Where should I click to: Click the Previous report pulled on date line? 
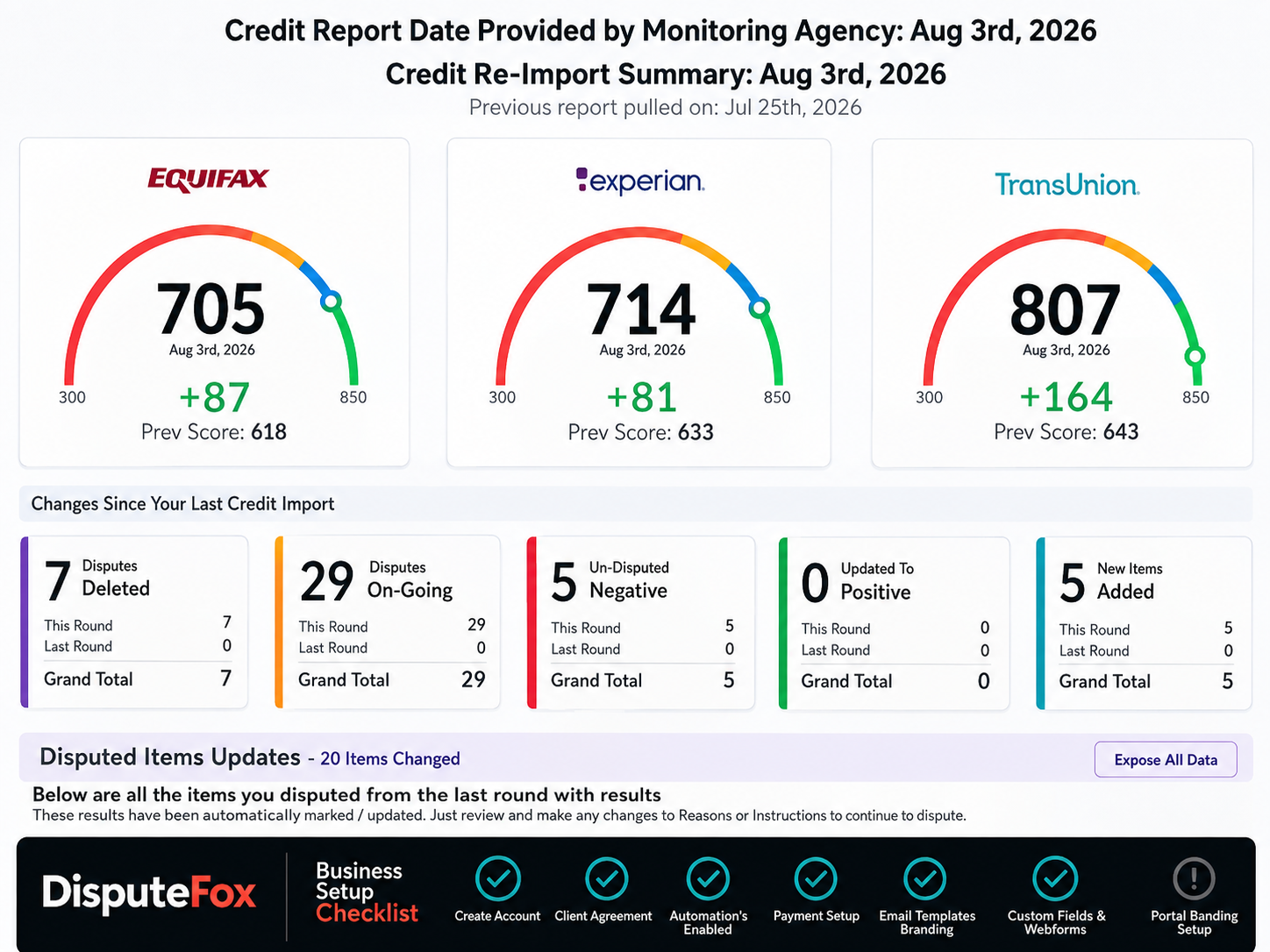[666, 108]
